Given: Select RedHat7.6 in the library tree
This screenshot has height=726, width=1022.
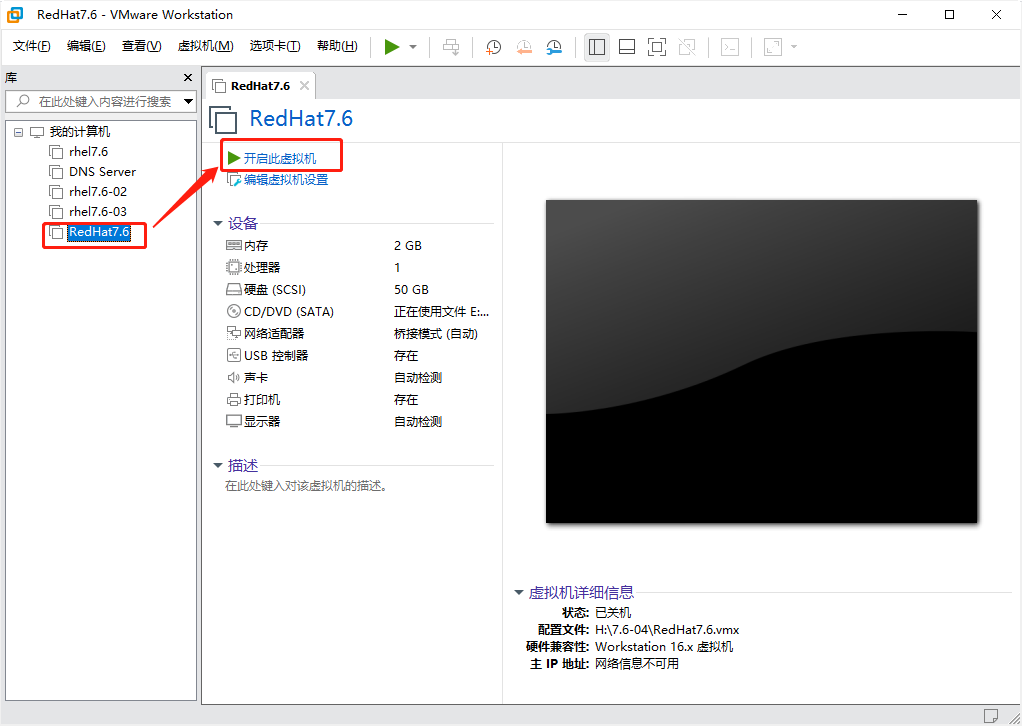Looking at the screenshot, I should tap(99, 232).
